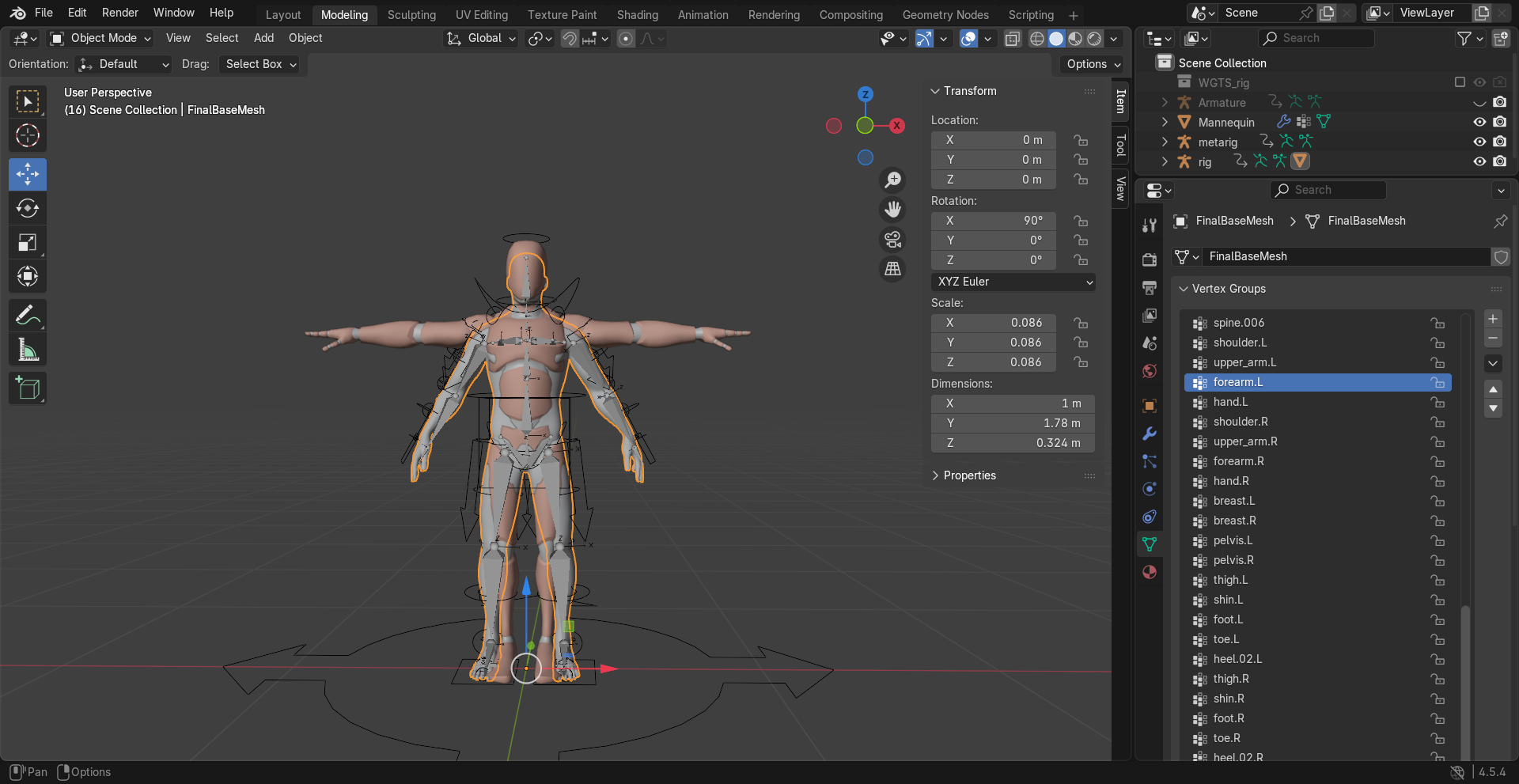This screenshot has height=784, width=1519.
Task: Select the Add Cube tool
Action: tap(28, 388)
